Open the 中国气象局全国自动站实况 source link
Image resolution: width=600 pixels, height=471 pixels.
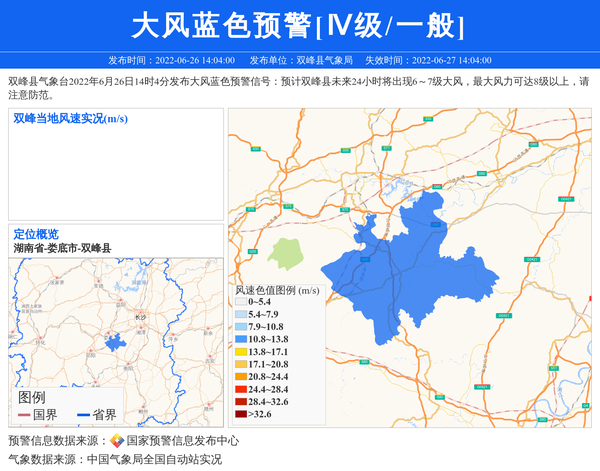point(154,460)
